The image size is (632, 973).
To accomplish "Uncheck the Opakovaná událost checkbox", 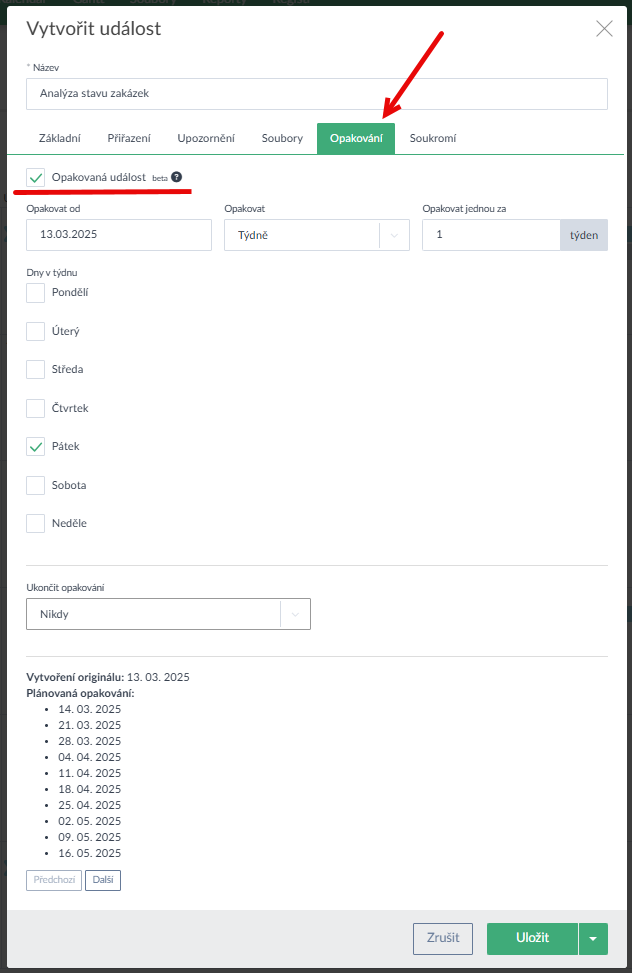I will tap(36, 177).
